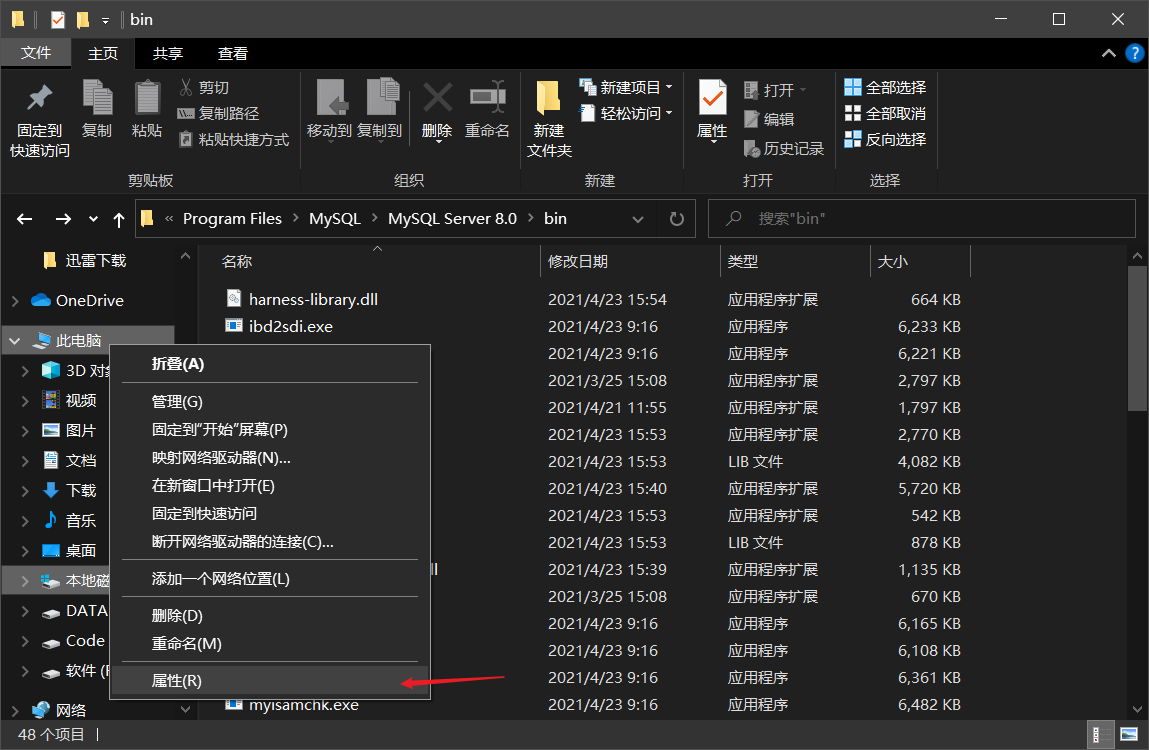Go back with the Back arrow
1149x750 pixels.
(x=25, y=218)
